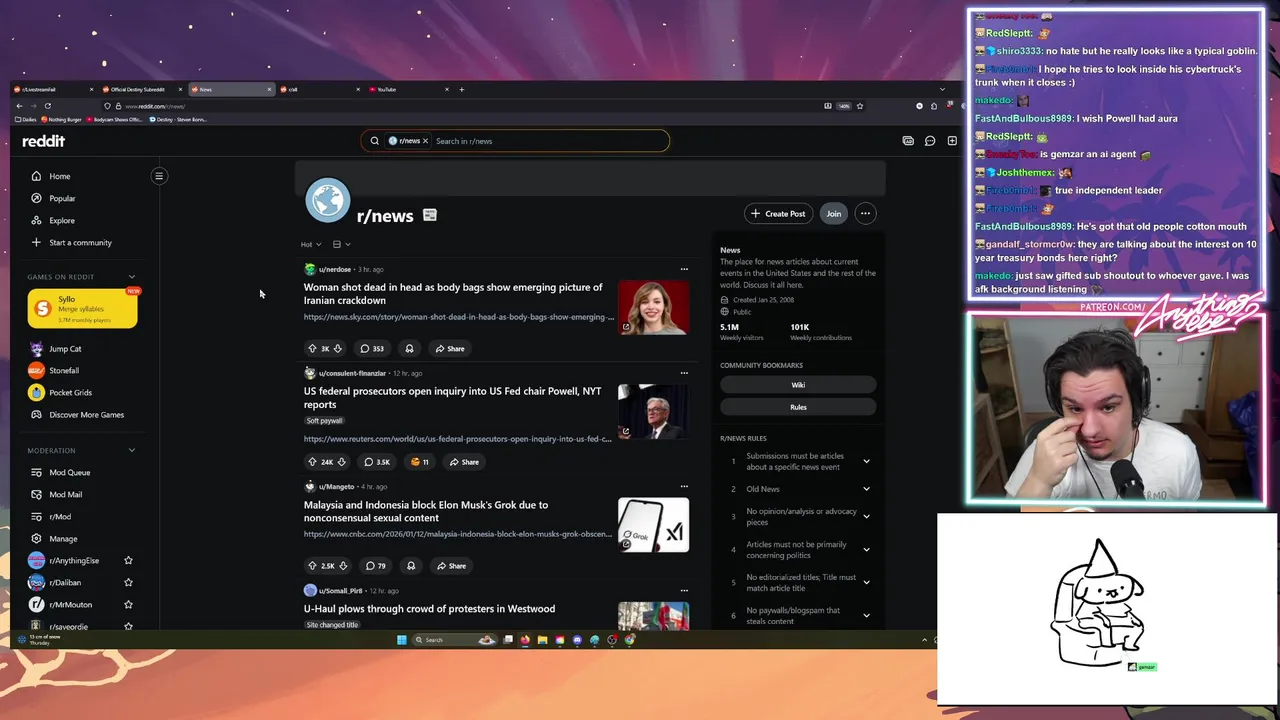Remove the r/news search filter chip
Screen dimensions: 1280x720
425,141
